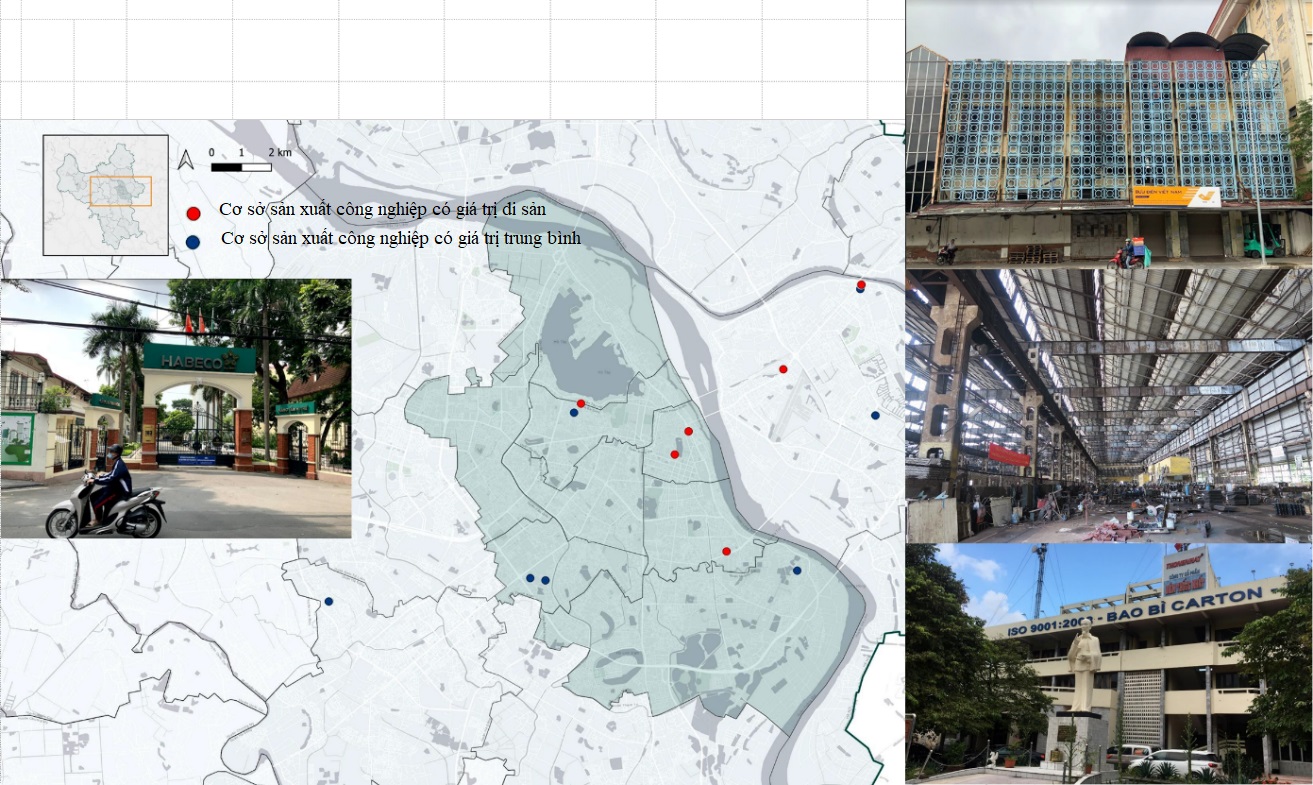The height and width of the screenshot is (785, 1313).
Task: Click the yellow postal sign on the facade
Action: [x=1176, y=195]
